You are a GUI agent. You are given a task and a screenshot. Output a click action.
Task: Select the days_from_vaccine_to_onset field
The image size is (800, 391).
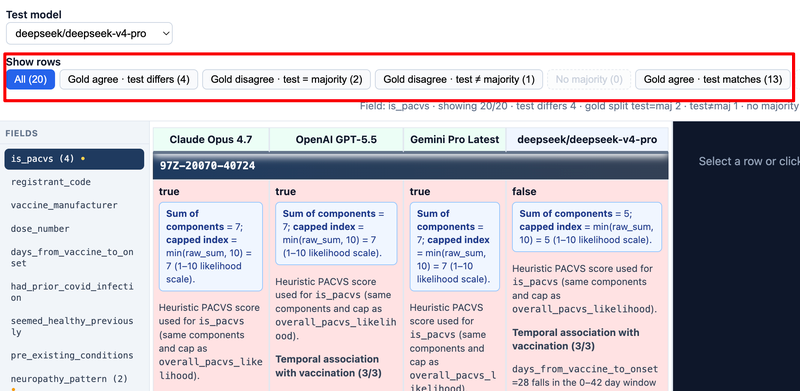(x=74, y=257)
